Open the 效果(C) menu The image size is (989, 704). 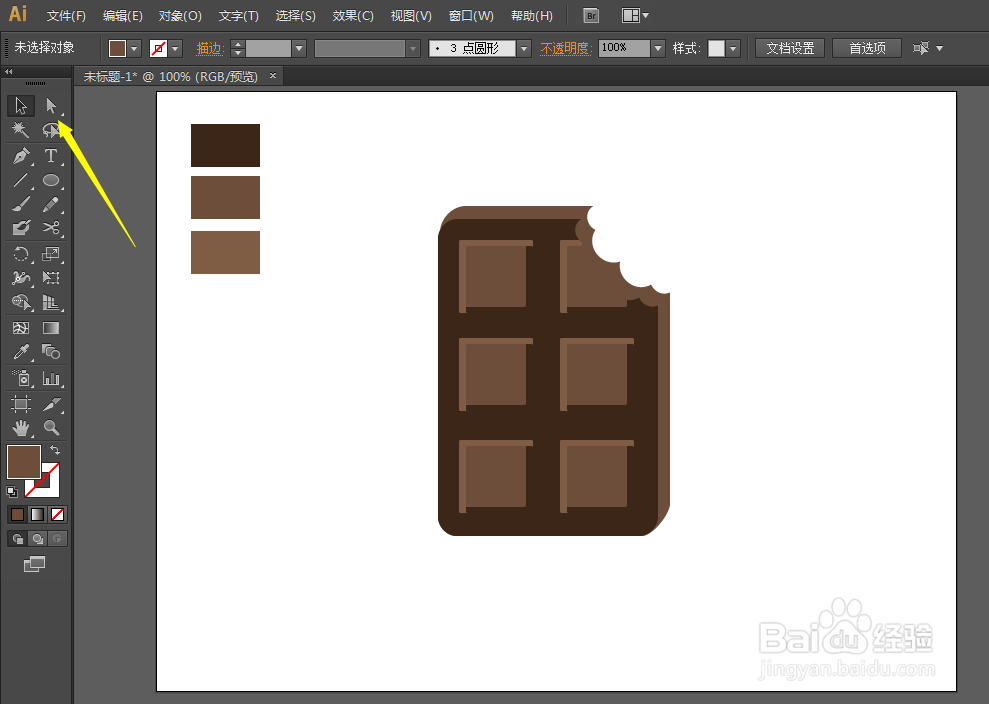pyautogui.click(x=353, y=16)
